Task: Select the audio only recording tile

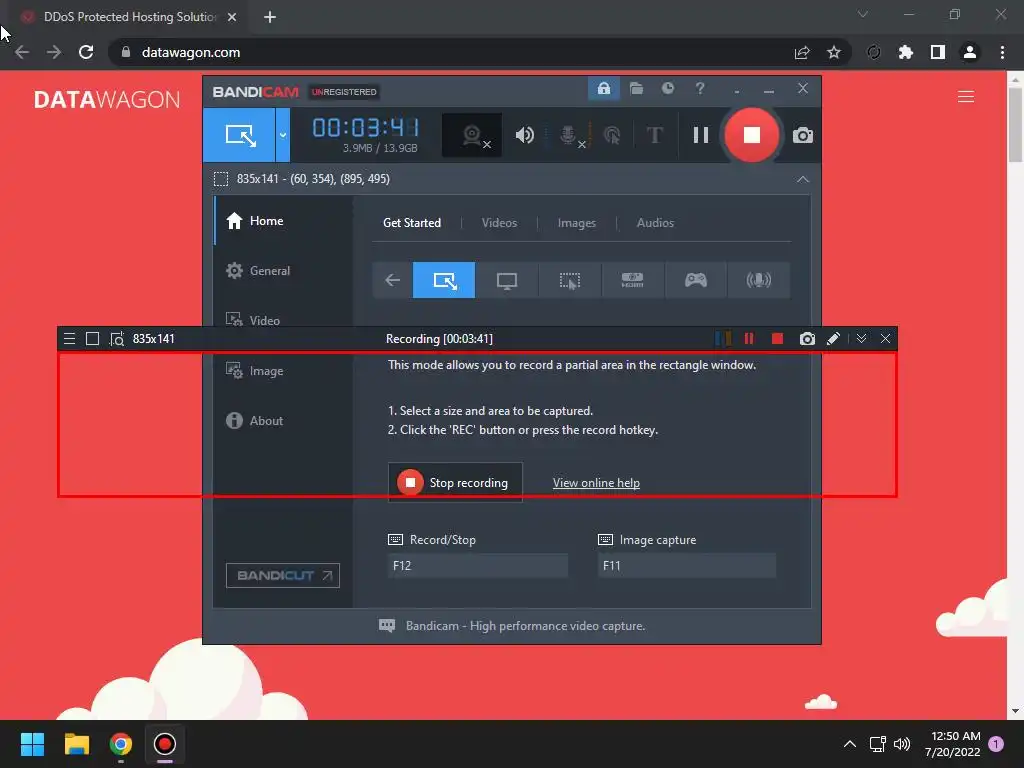Action: click(758, 280)
